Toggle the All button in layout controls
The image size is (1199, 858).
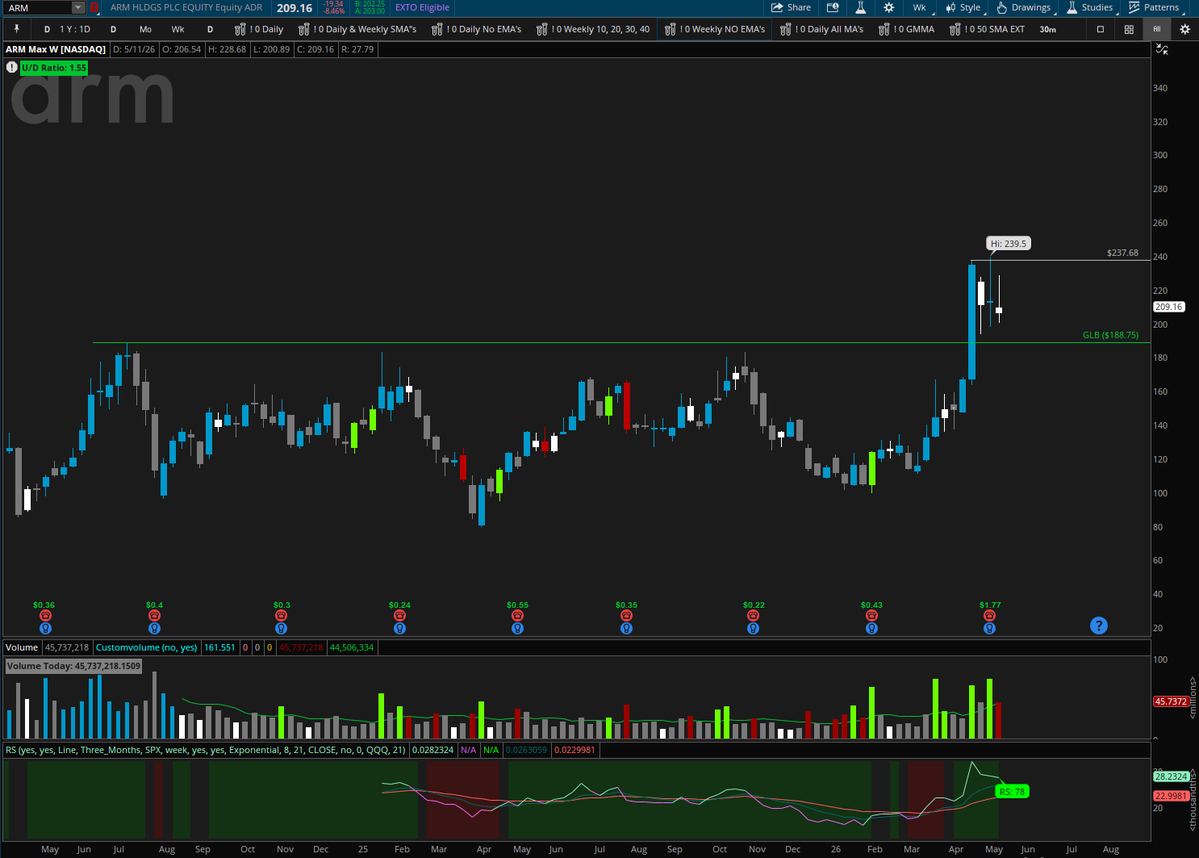(x=1157, y=29)
